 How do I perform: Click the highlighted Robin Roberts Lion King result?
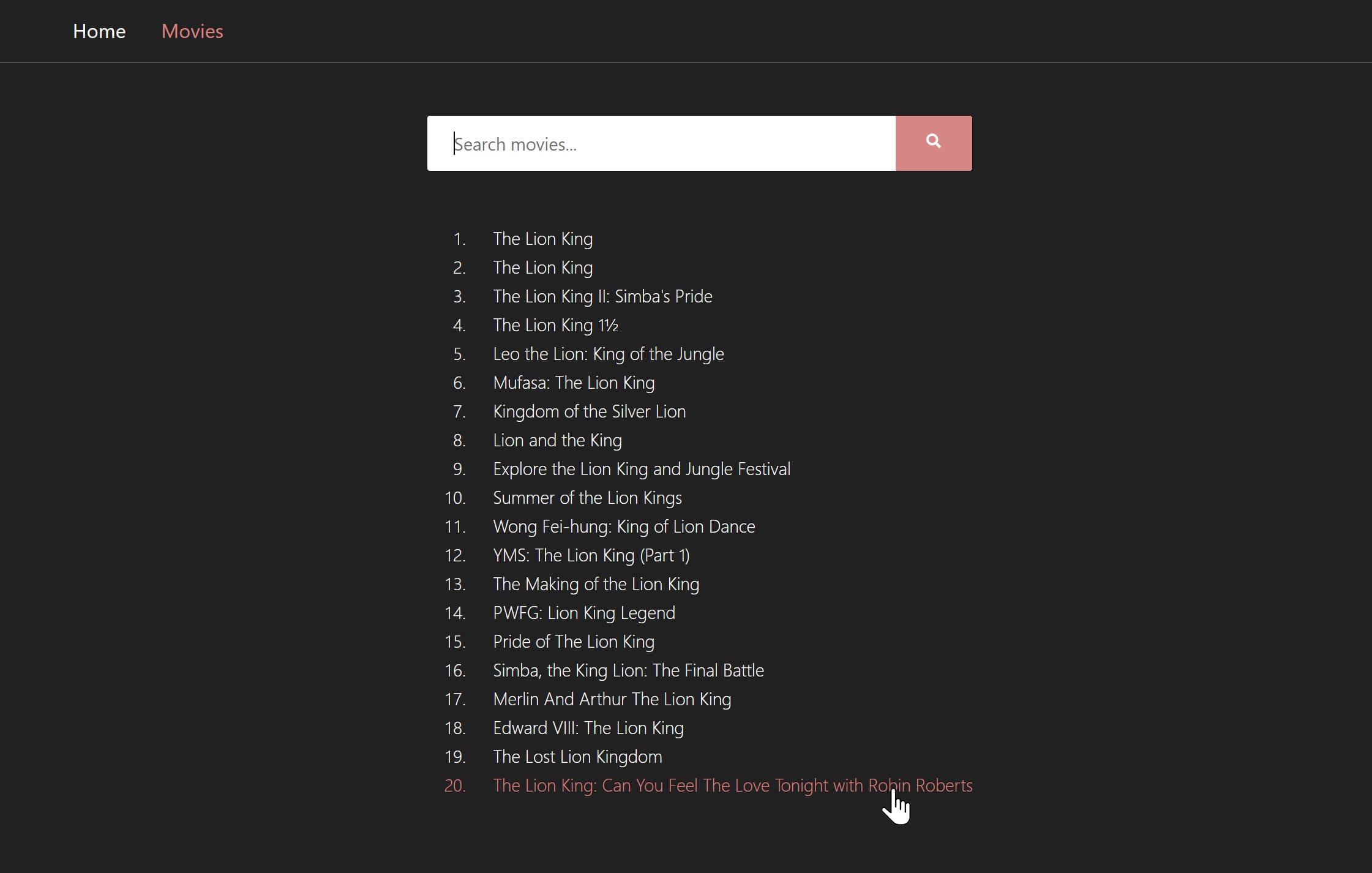point(732,785)
